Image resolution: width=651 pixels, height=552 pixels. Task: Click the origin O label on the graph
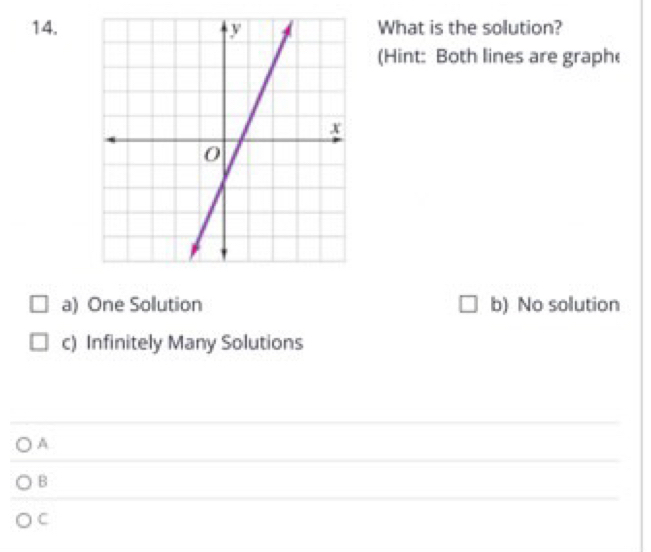210,157
